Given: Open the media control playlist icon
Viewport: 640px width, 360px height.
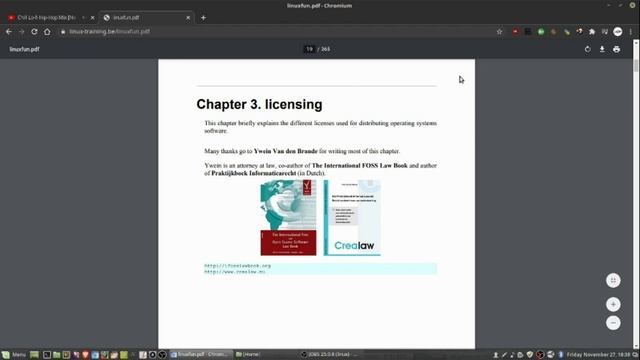Looking at the screenshot, I should pos(604,31).
